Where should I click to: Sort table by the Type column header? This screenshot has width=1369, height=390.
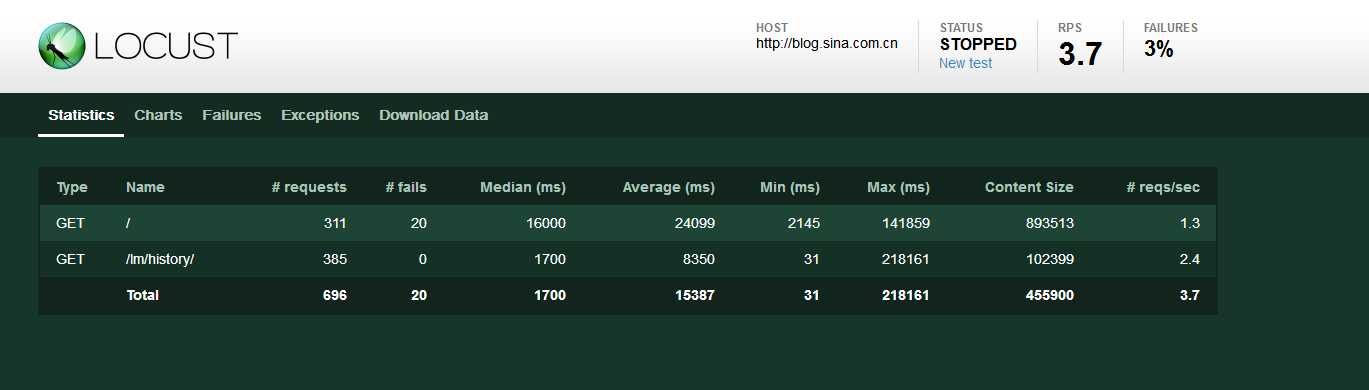coord(72,187)
